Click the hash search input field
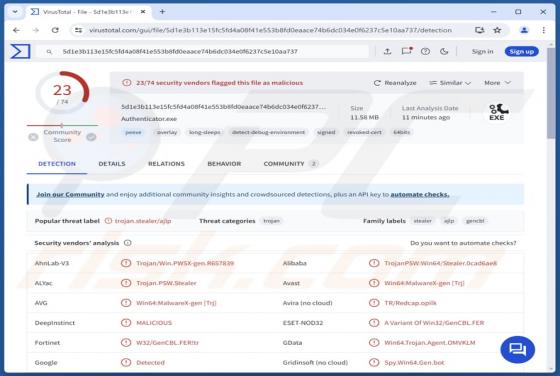 tap(202, 51)
